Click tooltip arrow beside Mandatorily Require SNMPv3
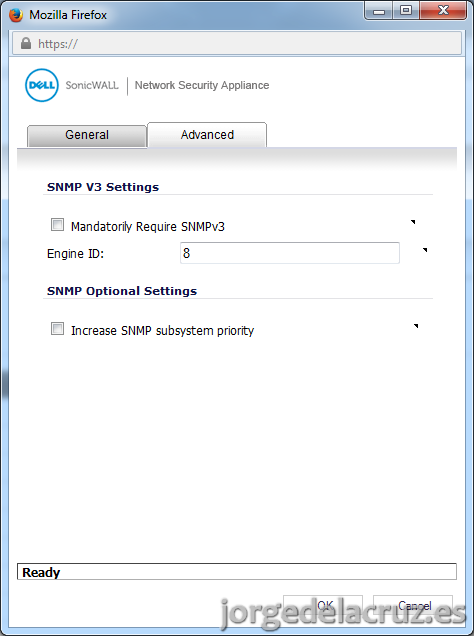Image resolution: width=474 pixels, height=636 pixels. (413, 222)
